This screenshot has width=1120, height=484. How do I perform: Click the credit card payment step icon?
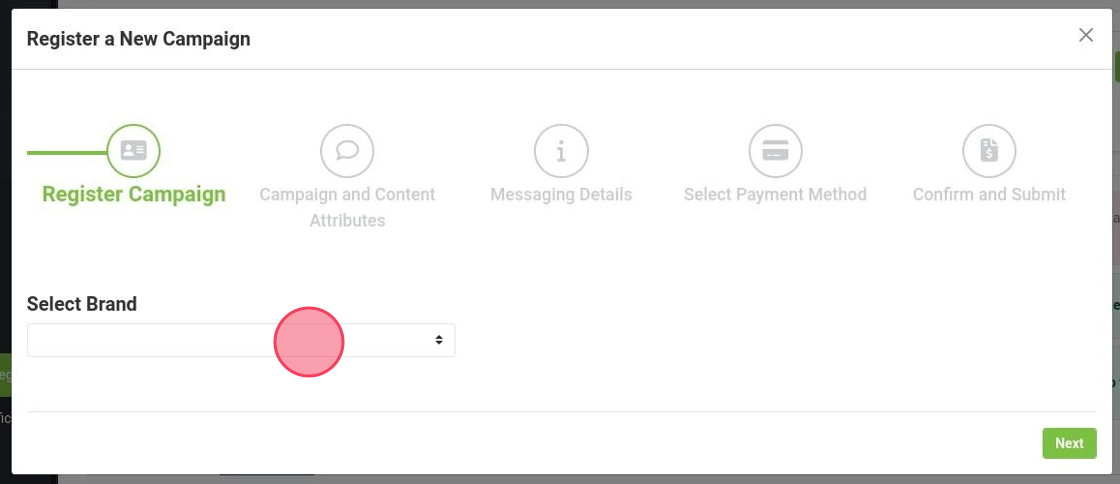coord(775,151)
